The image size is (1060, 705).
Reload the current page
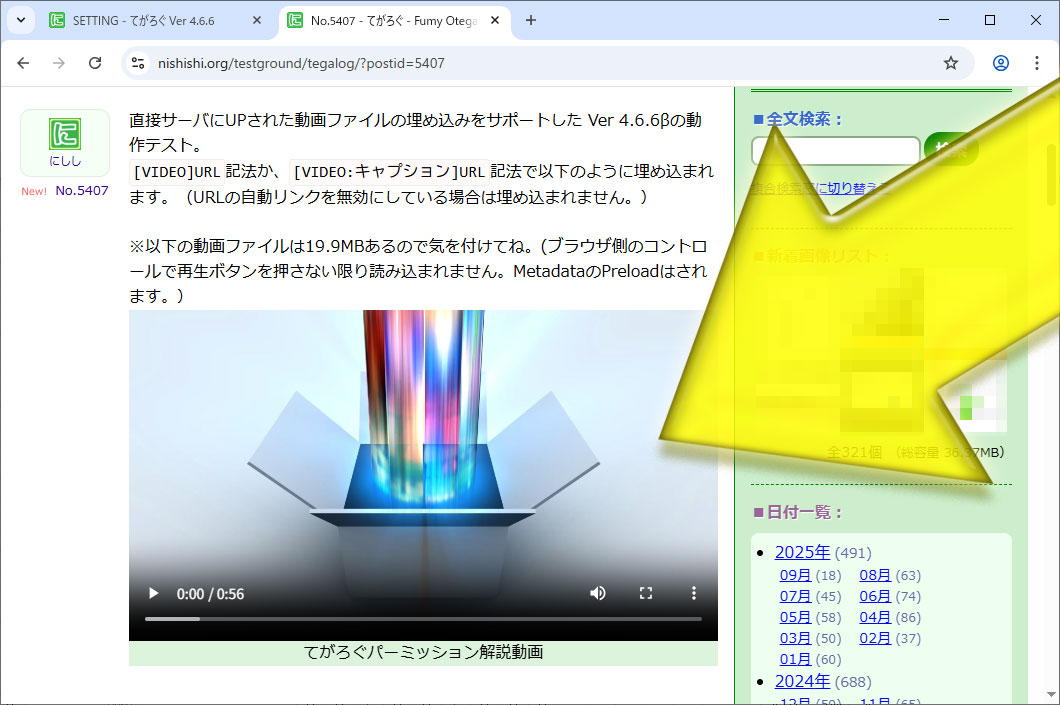tap(95, 63)
